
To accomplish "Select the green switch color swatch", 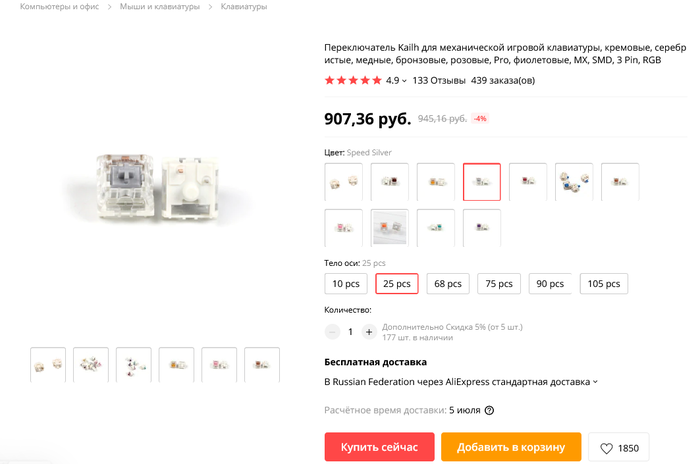I will tap(435, 227).
